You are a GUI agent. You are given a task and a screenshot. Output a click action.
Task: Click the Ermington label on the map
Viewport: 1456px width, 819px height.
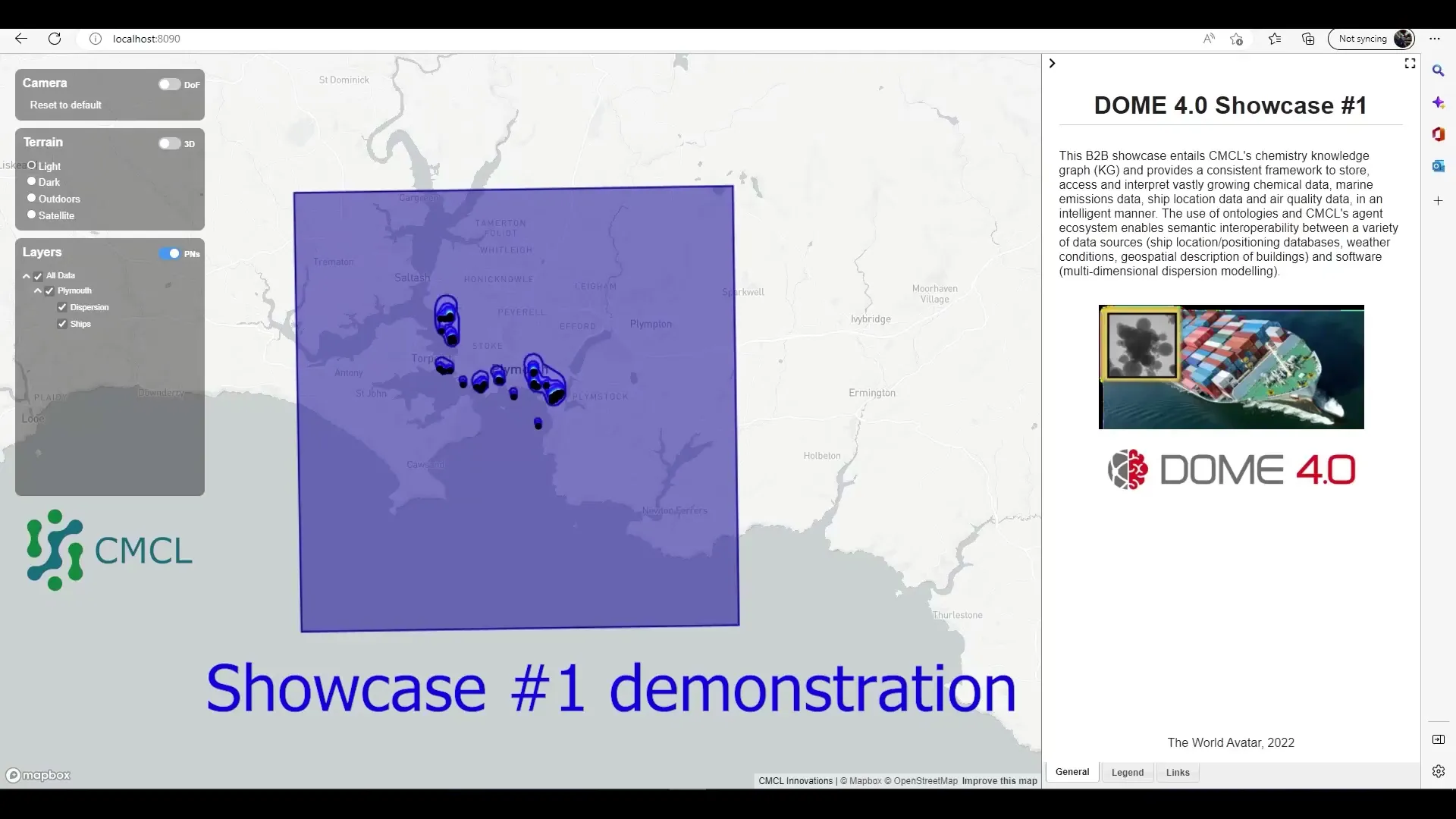pos(872,393)
